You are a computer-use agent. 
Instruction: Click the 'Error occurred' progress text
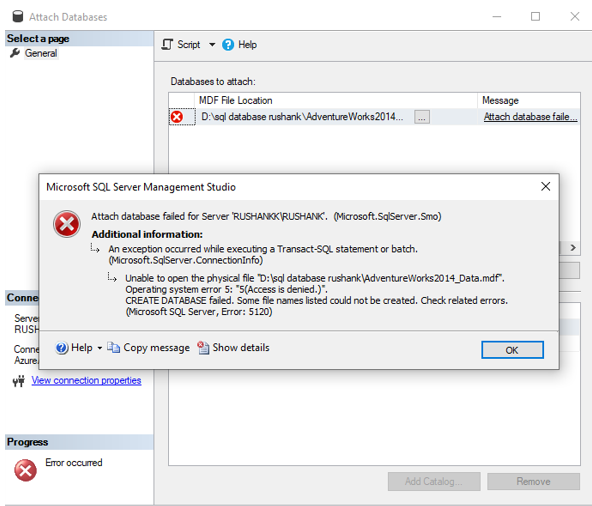point(74,463)
